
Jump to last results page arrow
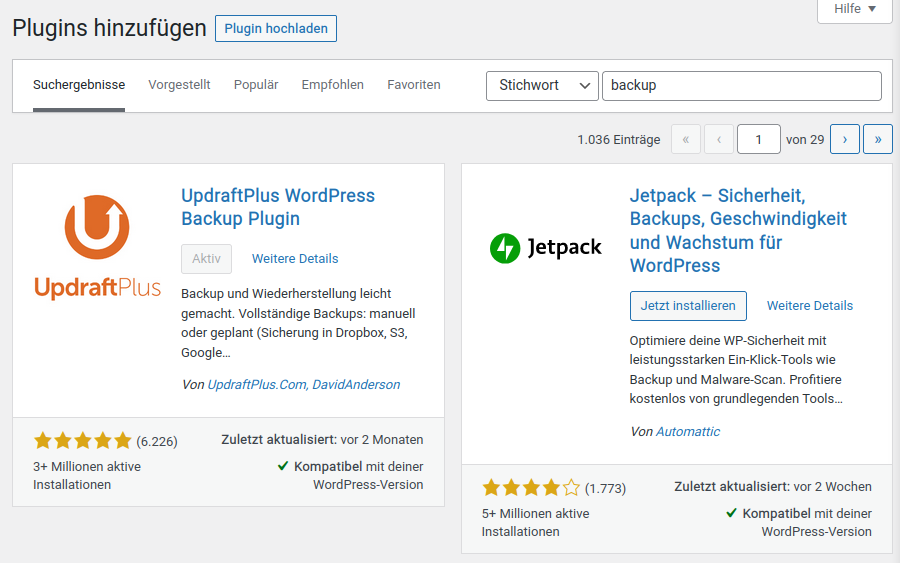click(x=878, y=139)
